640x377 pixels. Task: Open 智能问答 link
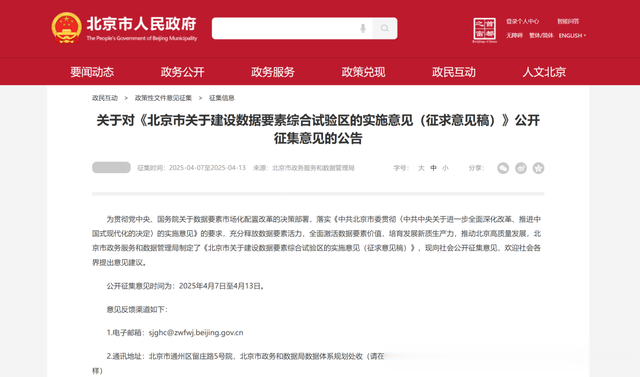click(x=568, y=21)
